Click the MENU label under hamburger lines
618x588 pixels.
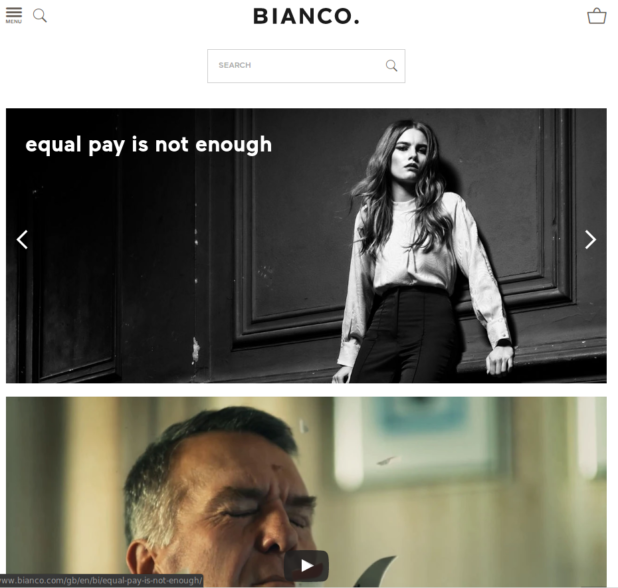point(14,22)
